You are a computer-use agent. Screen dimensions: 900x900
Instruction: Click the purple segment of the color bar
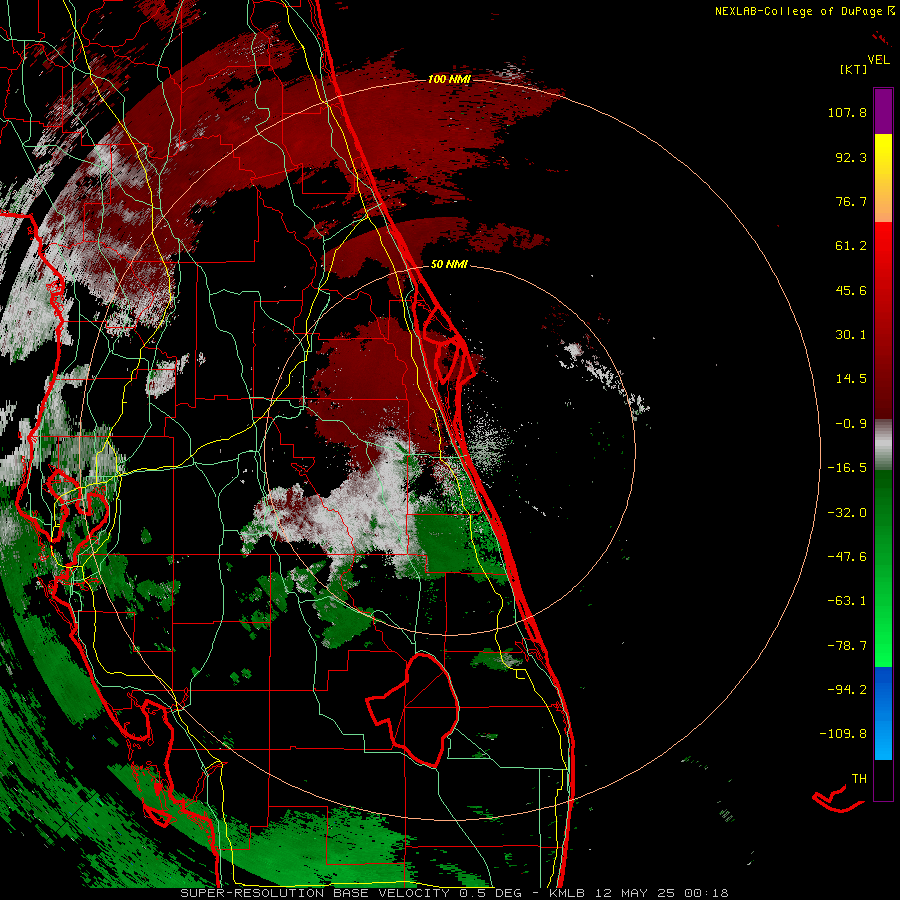click(x=883, y=111)
